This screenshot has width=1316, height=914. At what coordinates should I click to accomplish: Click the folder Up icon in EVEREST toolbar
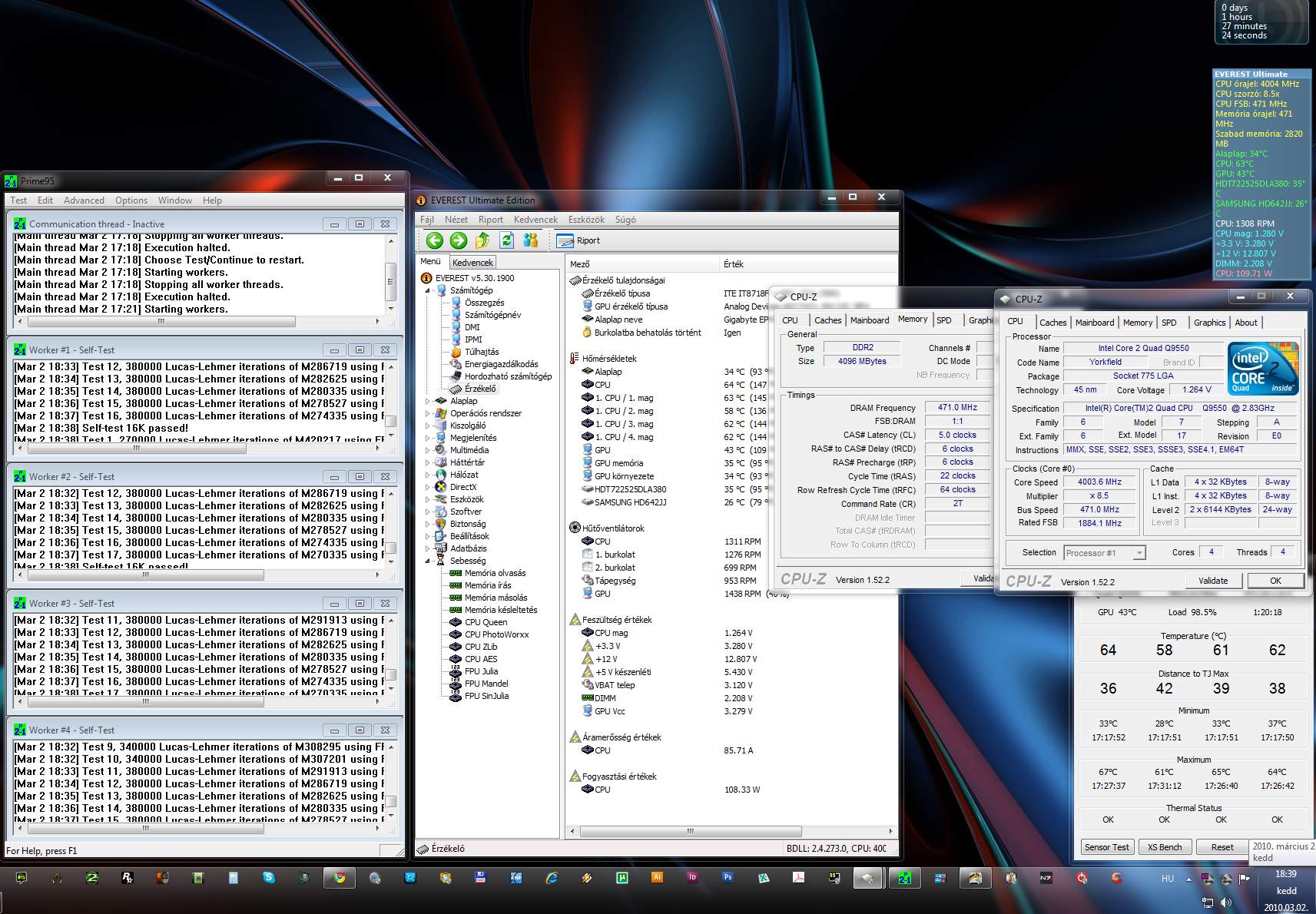point(482,240)
